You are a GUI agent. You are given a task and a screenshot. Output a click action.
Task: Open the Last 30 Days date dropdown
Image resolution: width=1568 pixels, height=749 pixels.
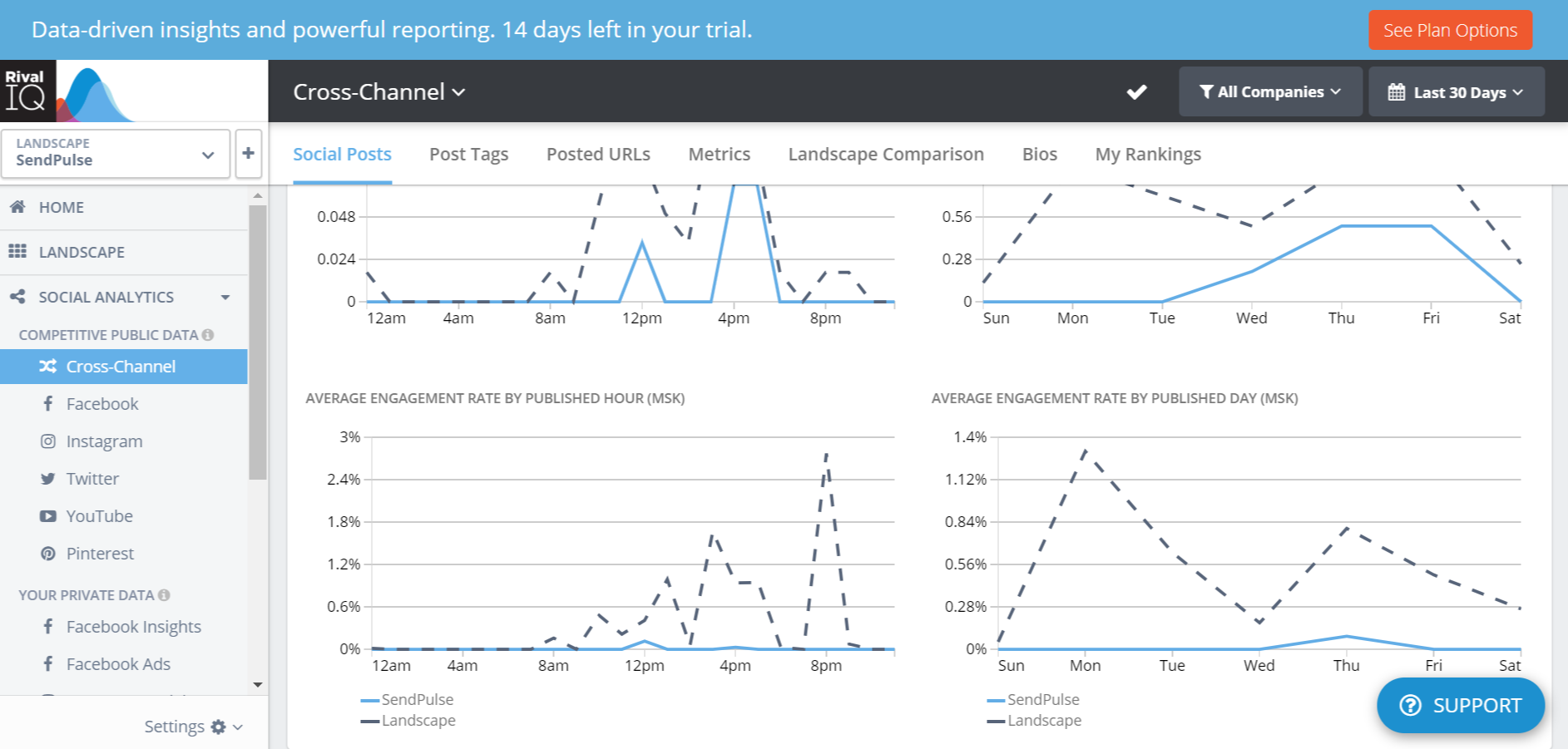pos(1457,91)
